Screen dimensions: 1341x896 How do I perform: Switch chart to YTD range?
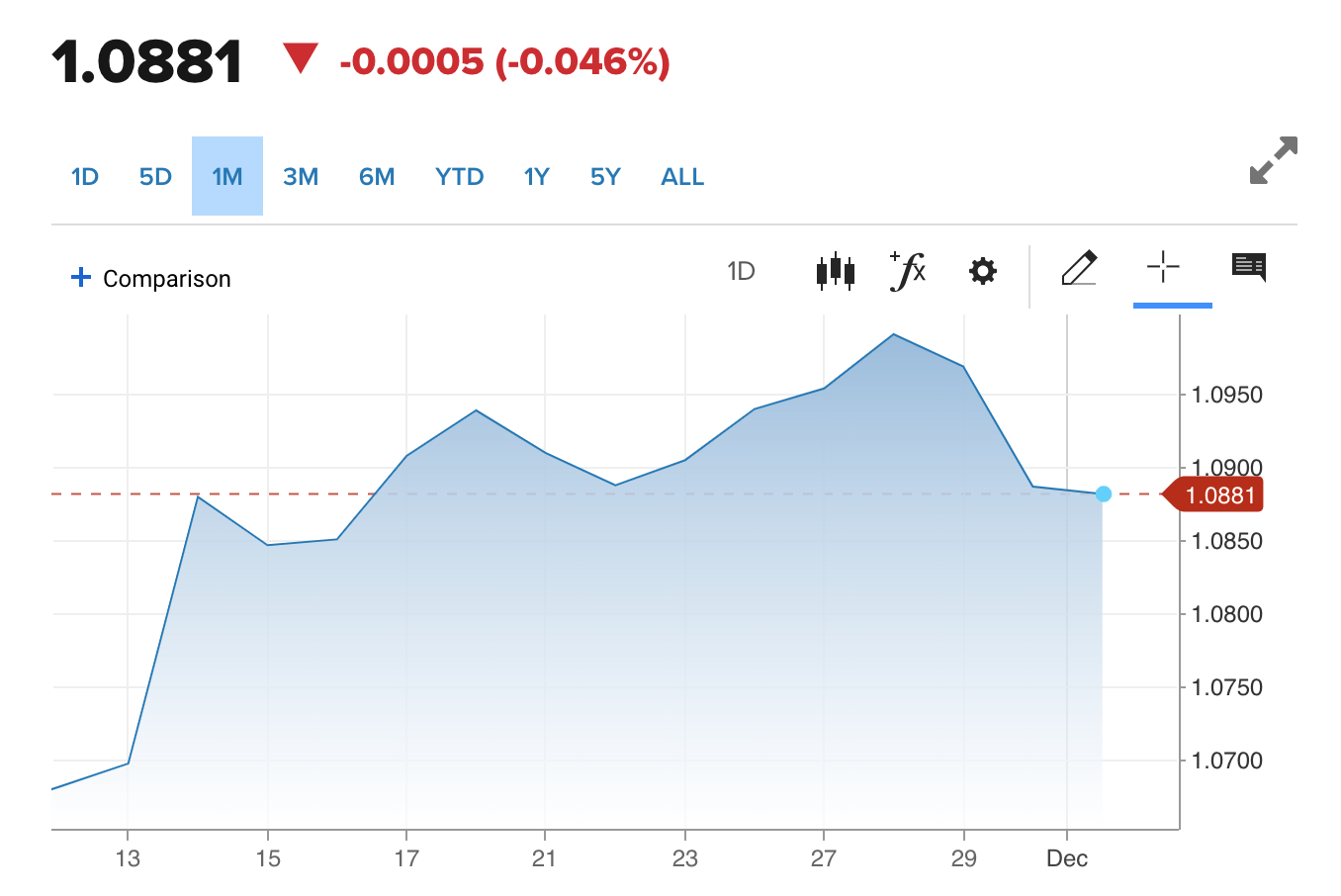coord(459,177)
